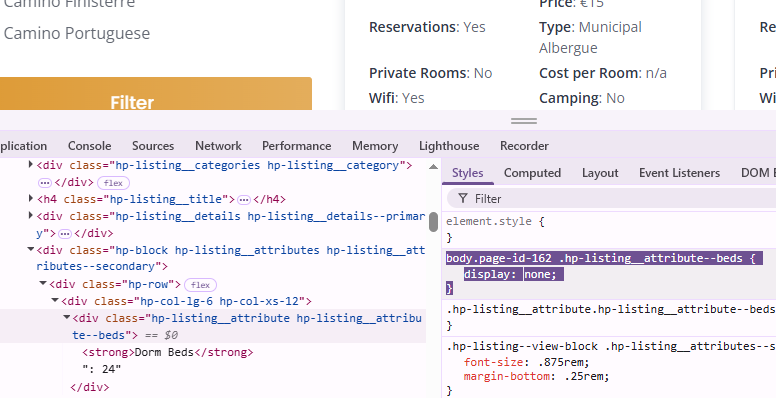Image resolution: width=776 pixels, height=398 pixels.
Task: Click the element.style rule header
Action: click(x=495, y=221)
